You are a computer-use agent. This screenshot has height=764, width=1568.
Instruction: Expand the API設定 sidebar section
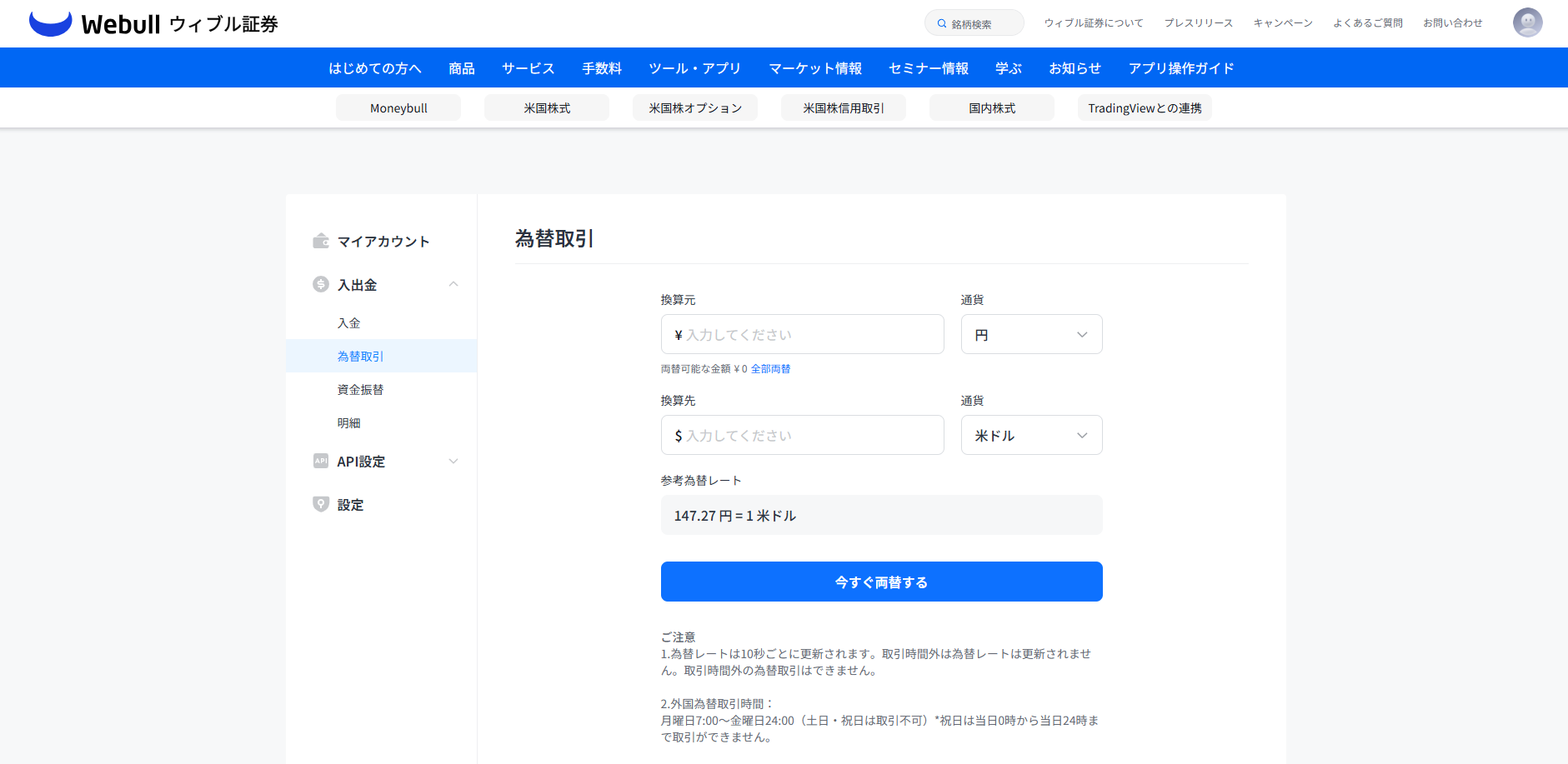[x=453, y=461]
